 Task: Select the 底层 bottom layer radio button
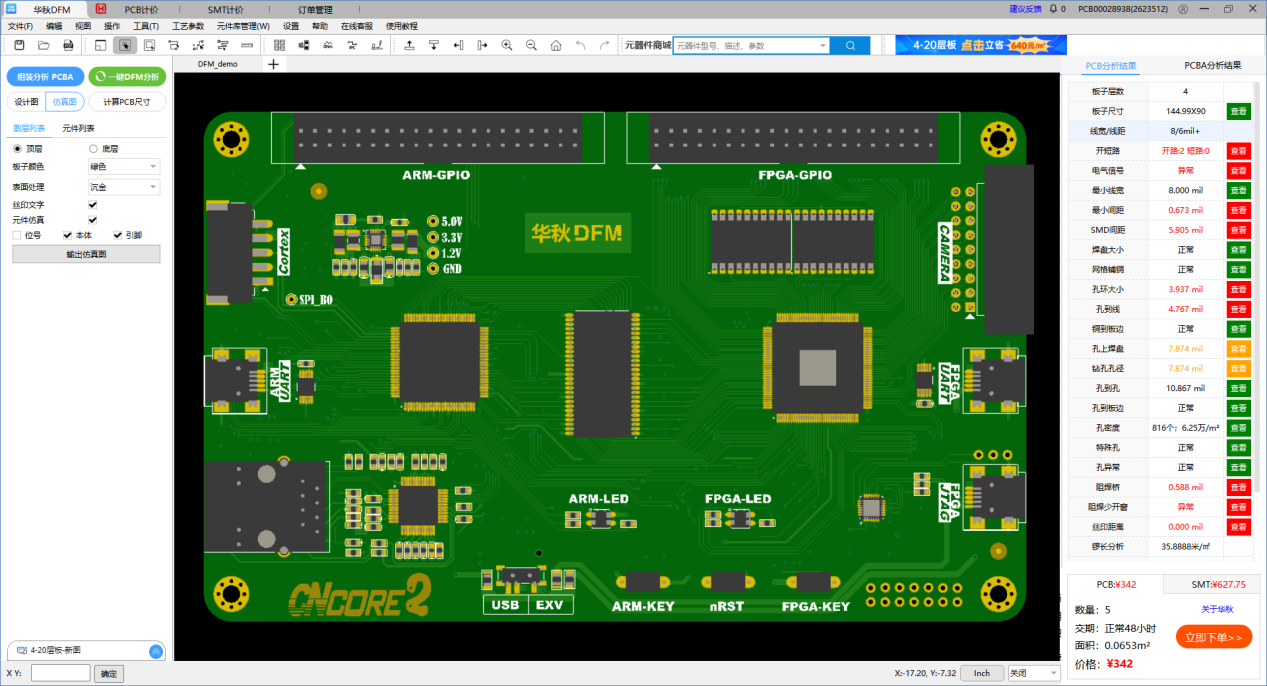94,148
